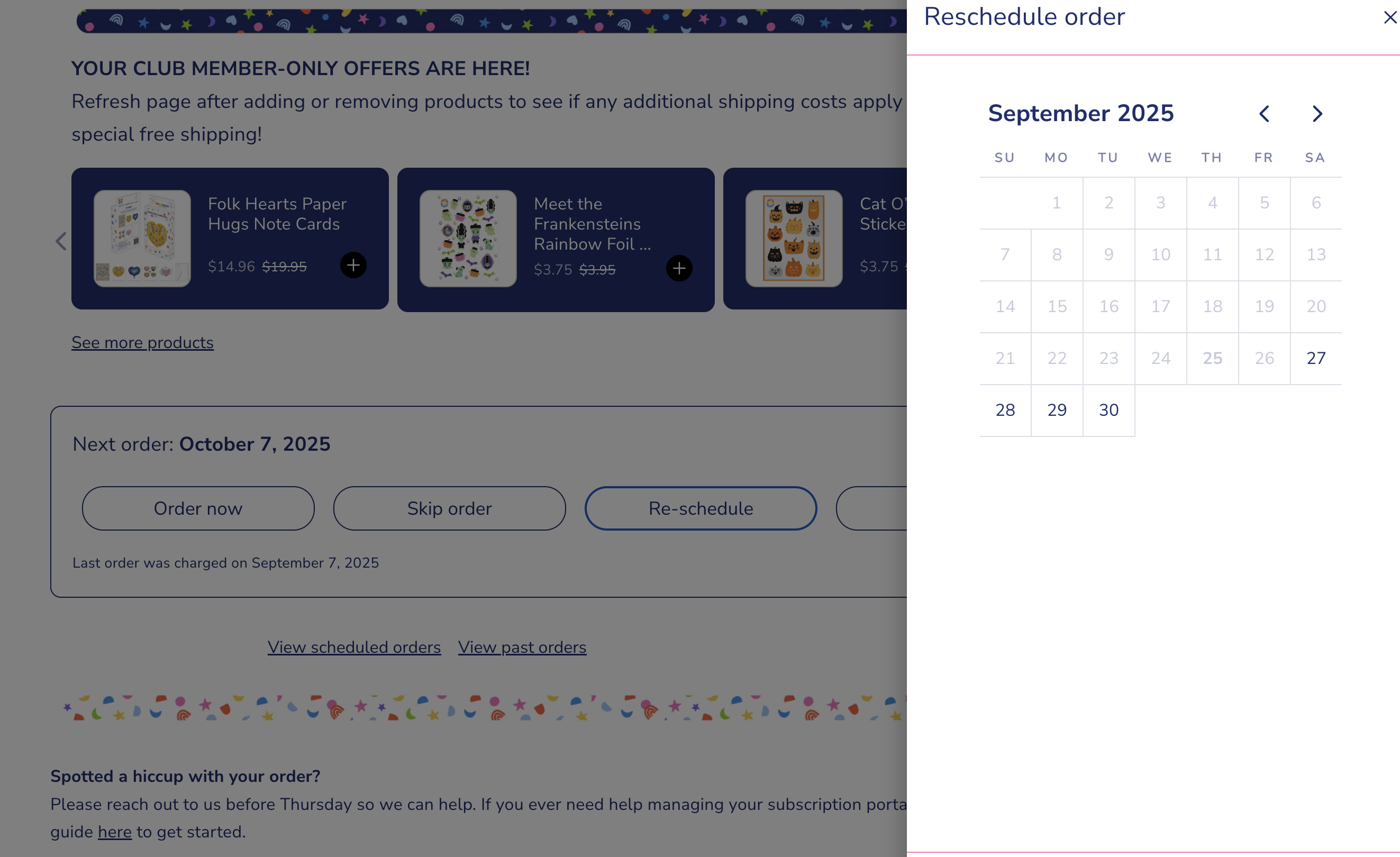Image resolution: width=1400 pixels, height=857 pixels.
Task: Open View past orders link
Action: [522, 647]
